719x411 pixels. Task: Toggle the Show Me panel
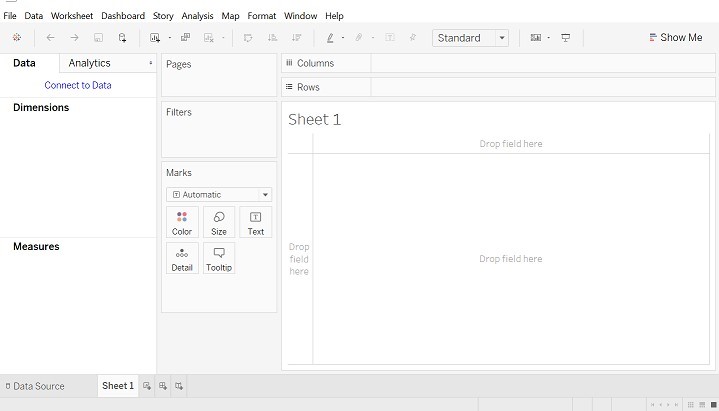point(674,38)
